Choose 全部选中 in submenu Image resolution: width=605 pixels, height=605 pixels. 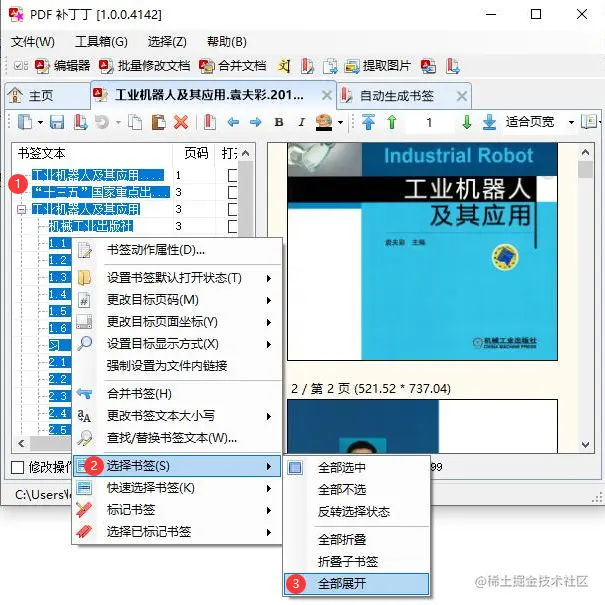tap(356, 468)
